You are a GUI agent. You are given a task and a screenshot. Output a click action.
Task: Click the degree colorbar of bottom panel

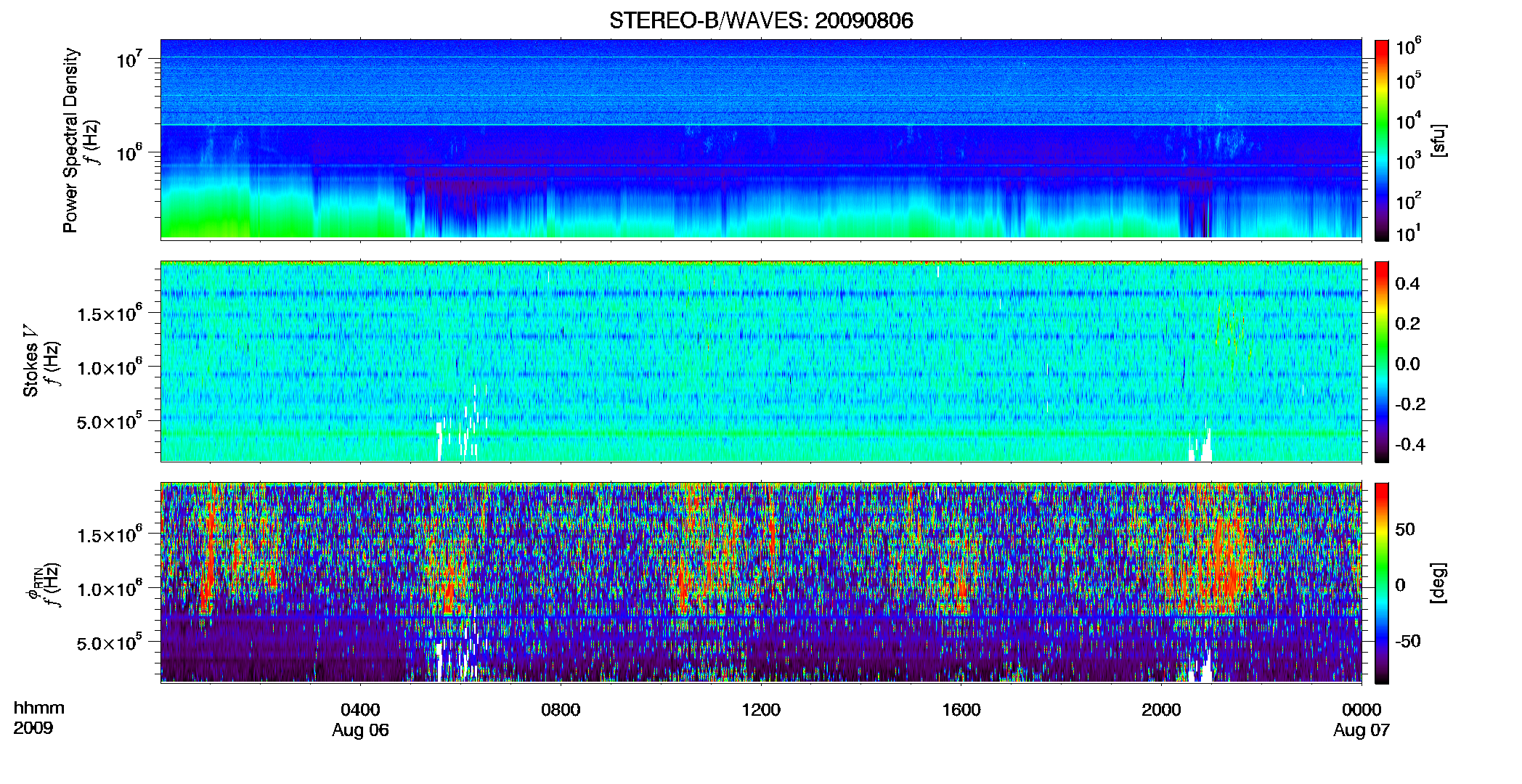pos(1382,583)
